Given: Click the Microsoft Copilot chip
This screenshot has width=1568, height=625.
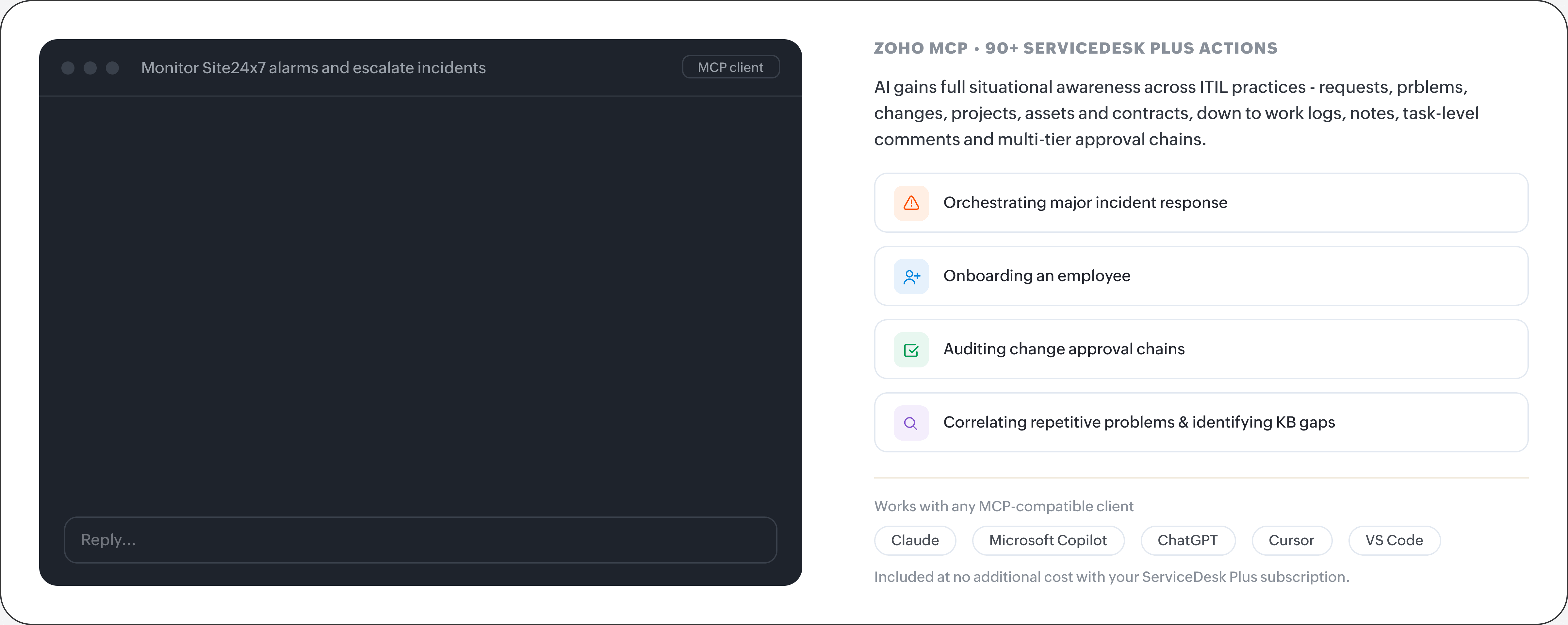Looking at the screenshot, I should click(1048, 540).
